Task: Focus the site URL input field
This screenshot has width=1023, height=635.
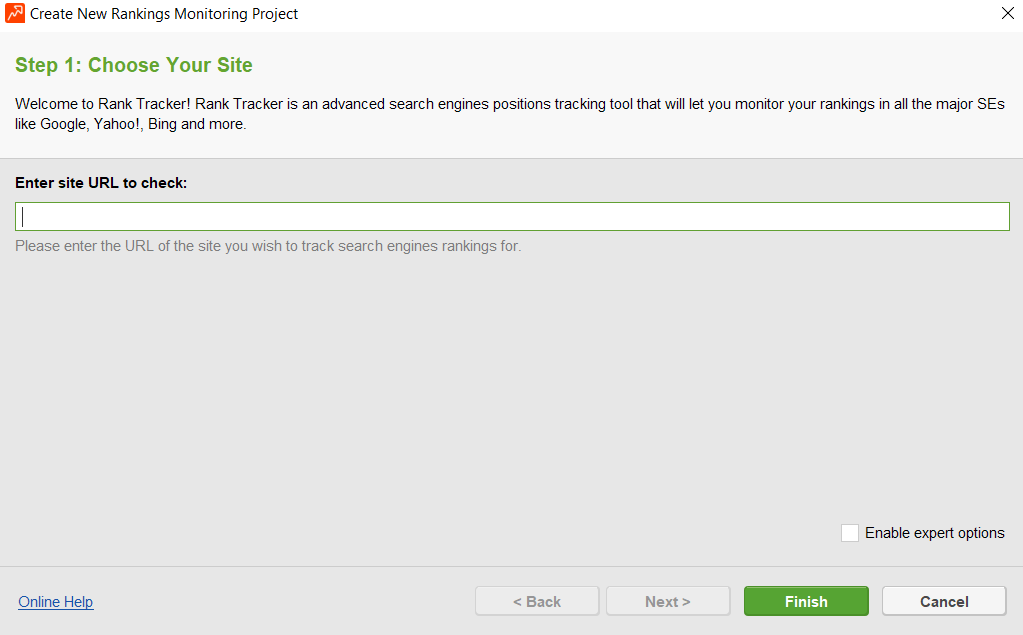Action: [x=512, y=216]
